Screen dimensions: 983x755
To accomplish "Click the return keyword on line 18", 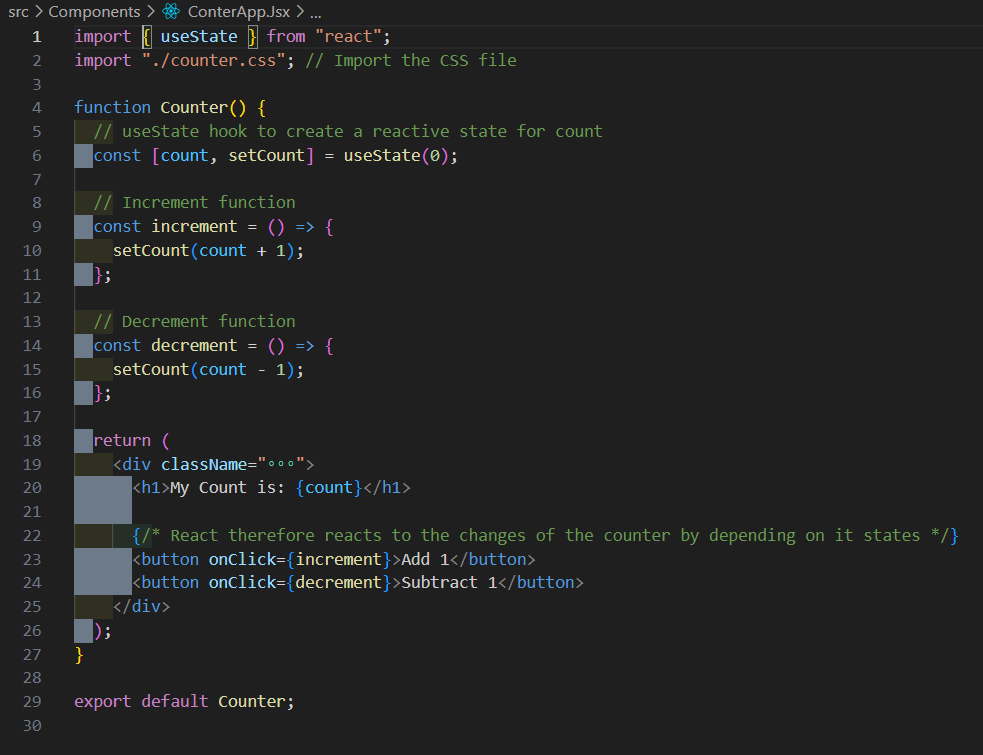I will pyautogui.click(x=122, y=440).
